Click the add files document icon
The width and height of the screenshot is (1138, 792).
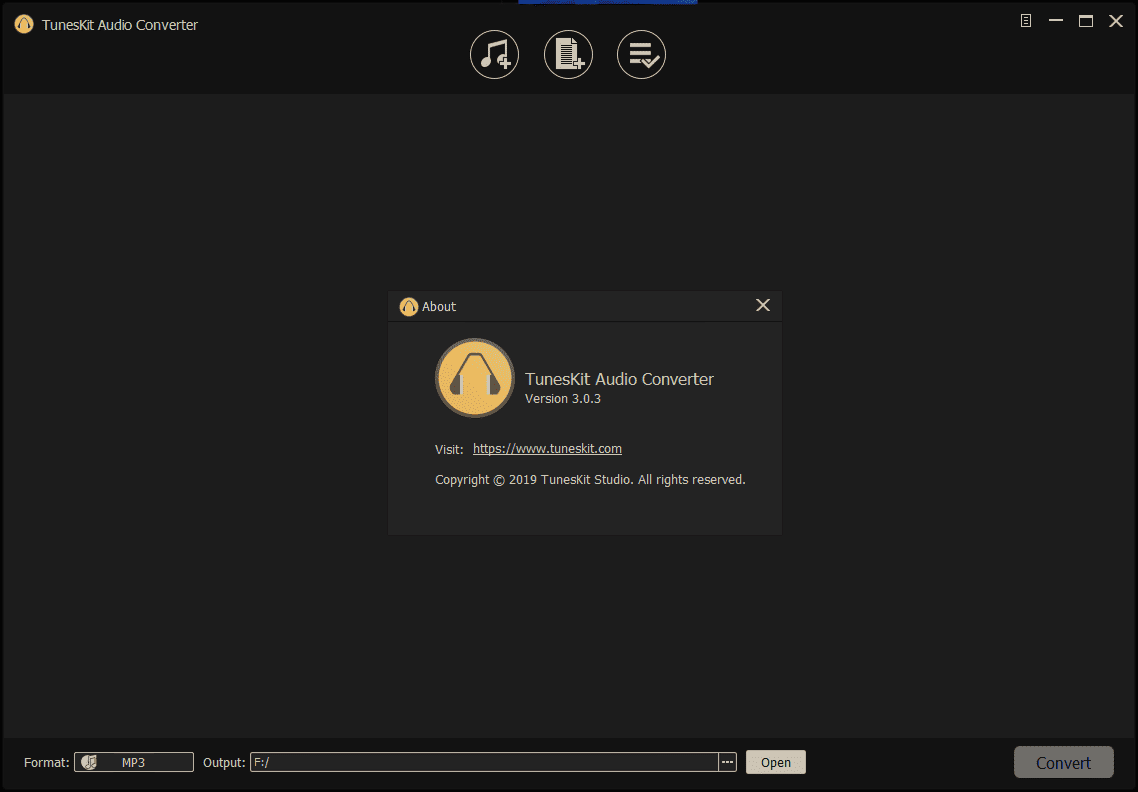(568, 55)
